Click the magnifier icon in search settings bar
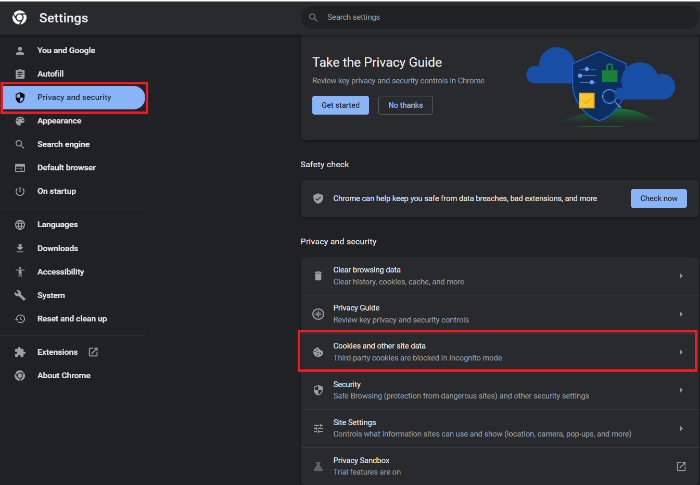The width and height of the screenshot is (700, 485). click(313, 17)
